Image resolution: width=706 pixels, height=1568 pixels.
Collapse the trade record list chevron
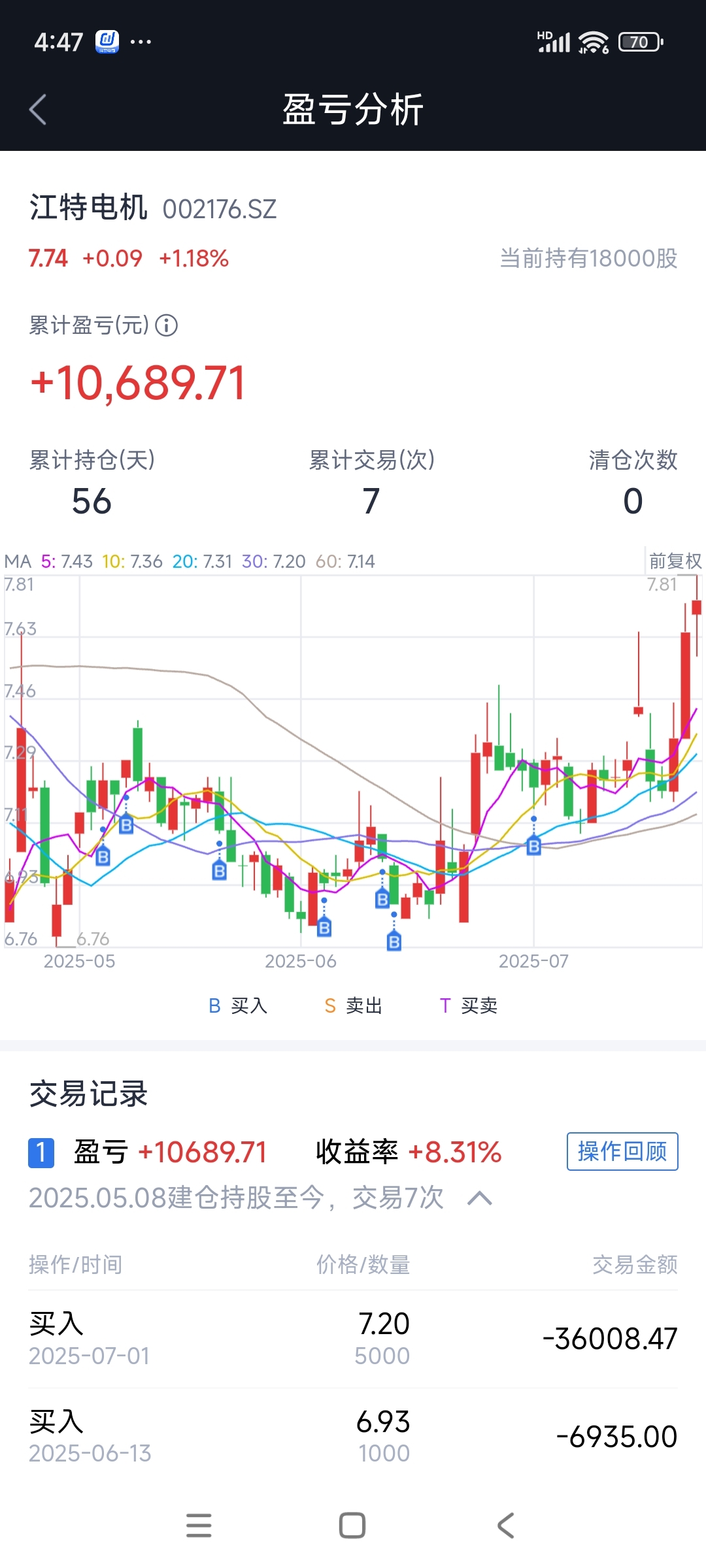click(x=480, y=1198)
